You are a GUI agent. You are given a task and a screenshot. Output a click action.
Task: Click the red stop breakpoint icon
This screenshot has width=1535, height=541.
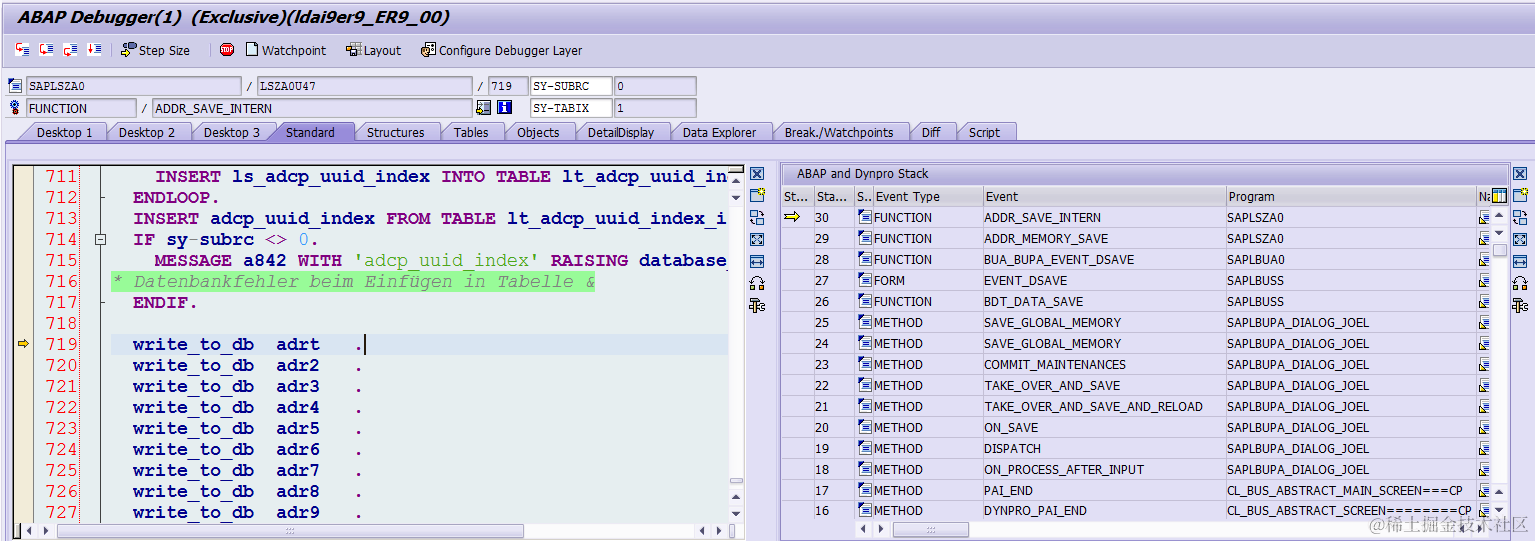tap(227, 49)
